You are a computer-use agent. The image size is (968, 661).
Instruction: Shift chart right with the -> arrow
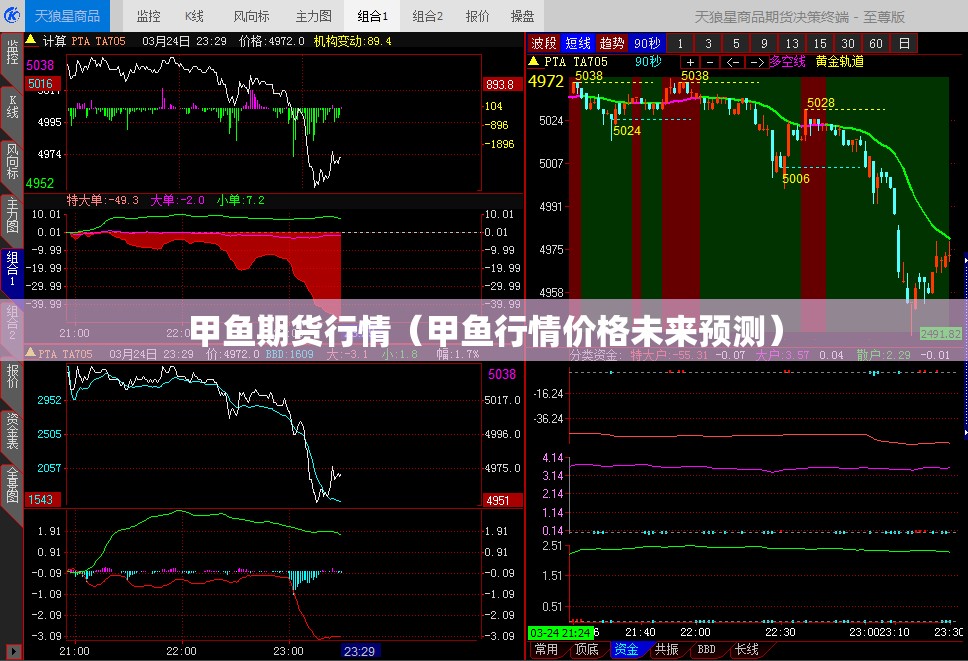(x=756, y=62)
